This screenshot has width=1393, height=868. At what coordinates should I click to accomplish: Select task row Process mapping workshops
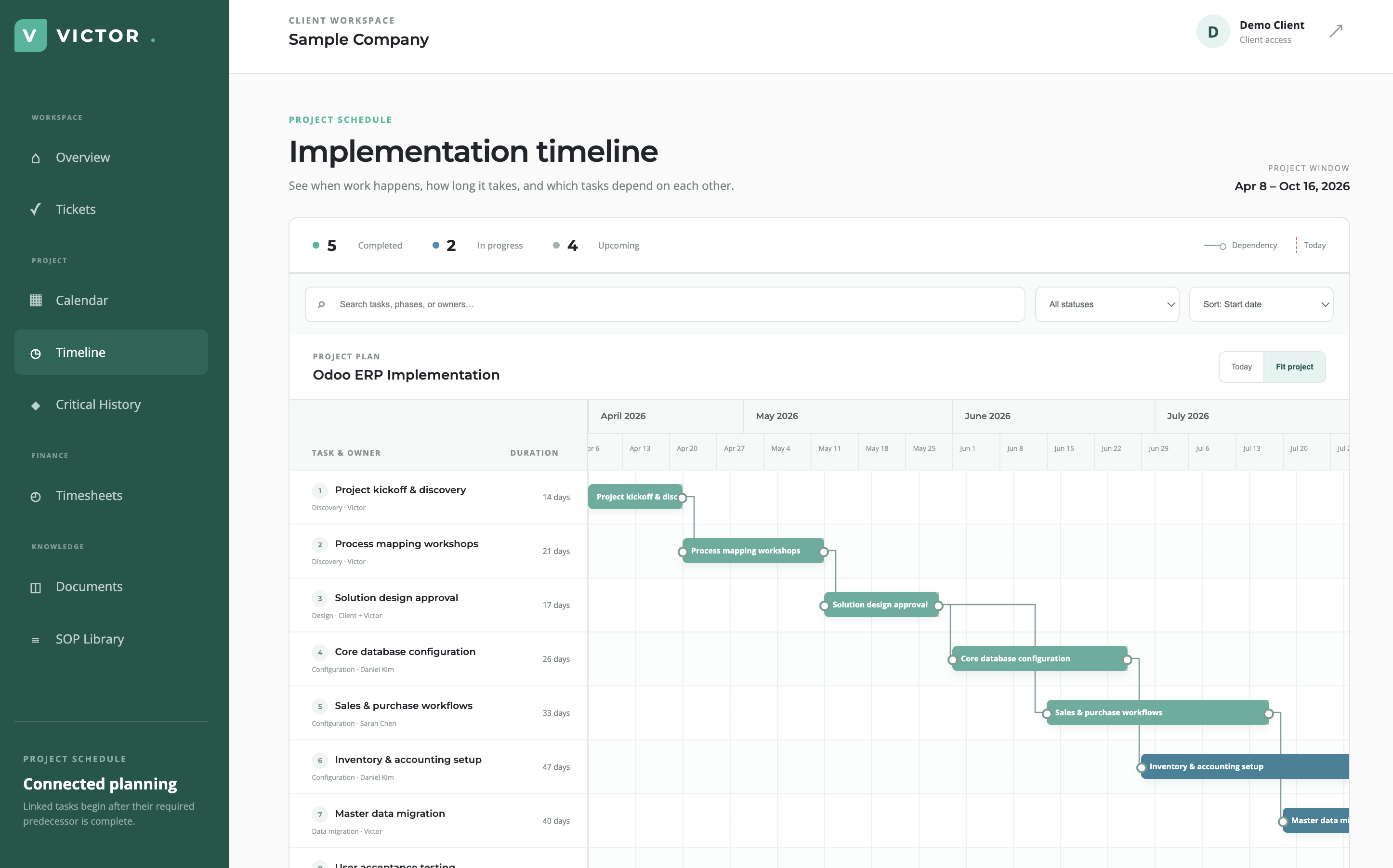pos(438,551)
